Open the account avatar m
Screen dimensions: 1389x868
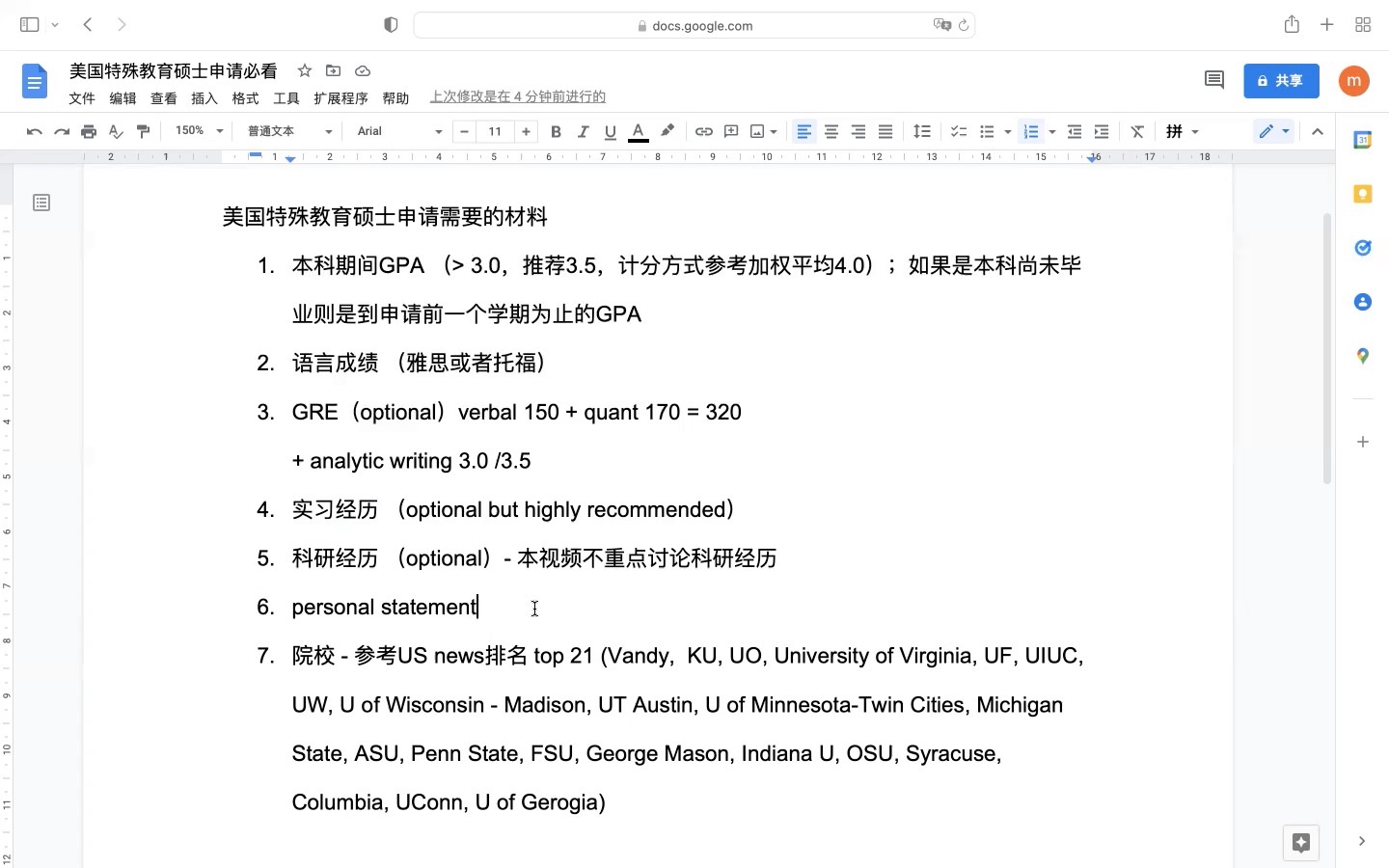[x=1354, y=81]
